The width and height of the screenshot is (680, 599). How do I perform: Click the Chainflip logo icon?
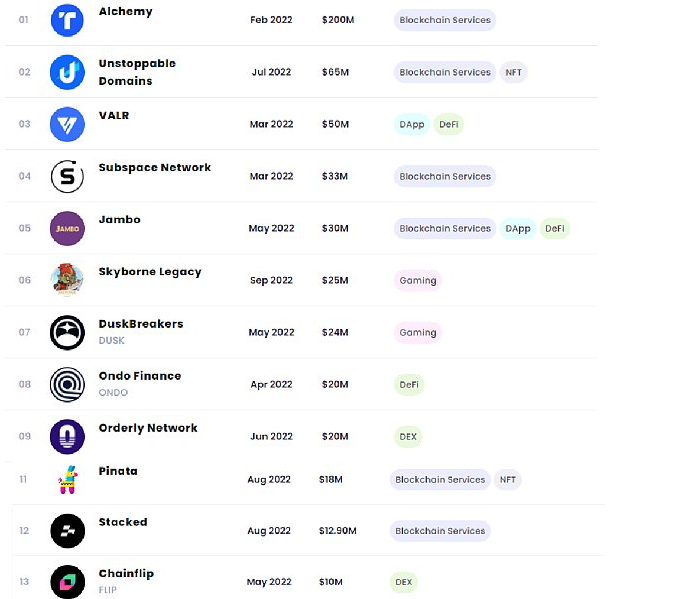pyautogui.click(x=68, y=582)
